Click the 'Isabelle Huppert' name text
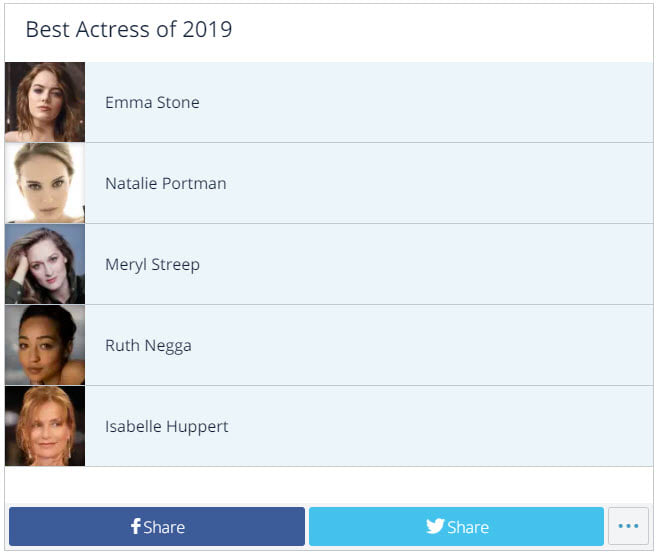657x552 pixels. [167, 427]
